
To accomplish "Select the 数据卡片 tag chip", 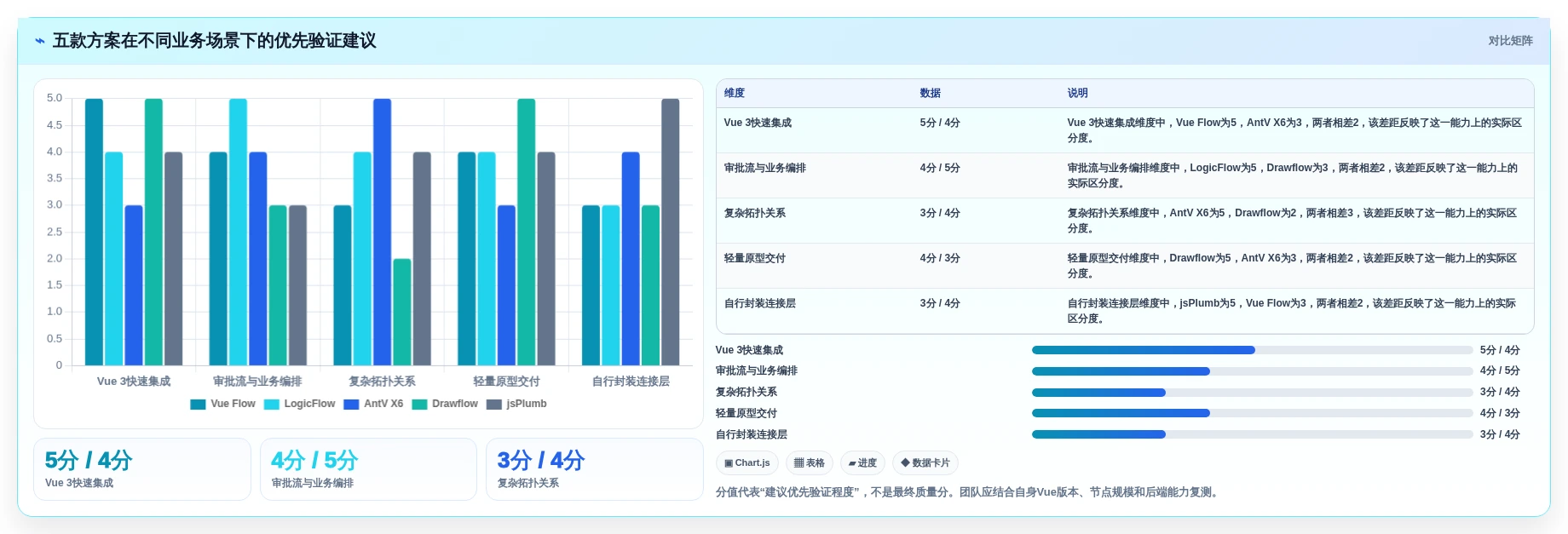I will click(x=925, y=463).
